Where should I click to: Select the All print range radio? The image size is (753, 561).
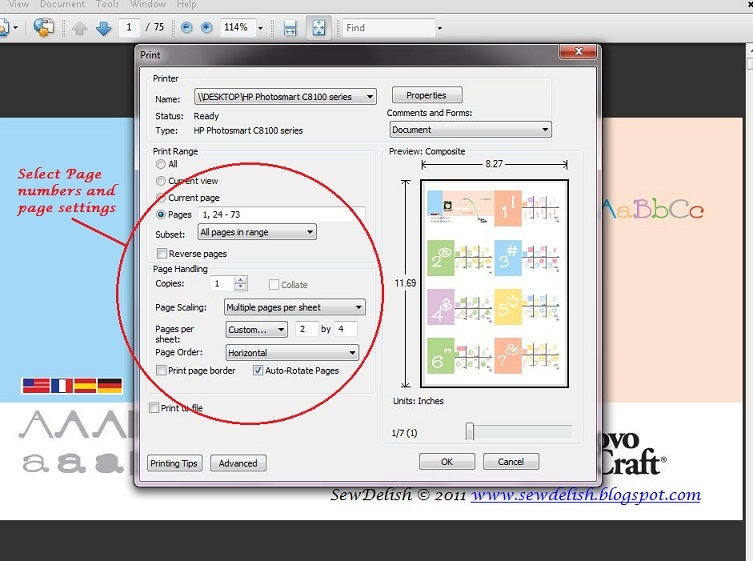click(161, 164)
